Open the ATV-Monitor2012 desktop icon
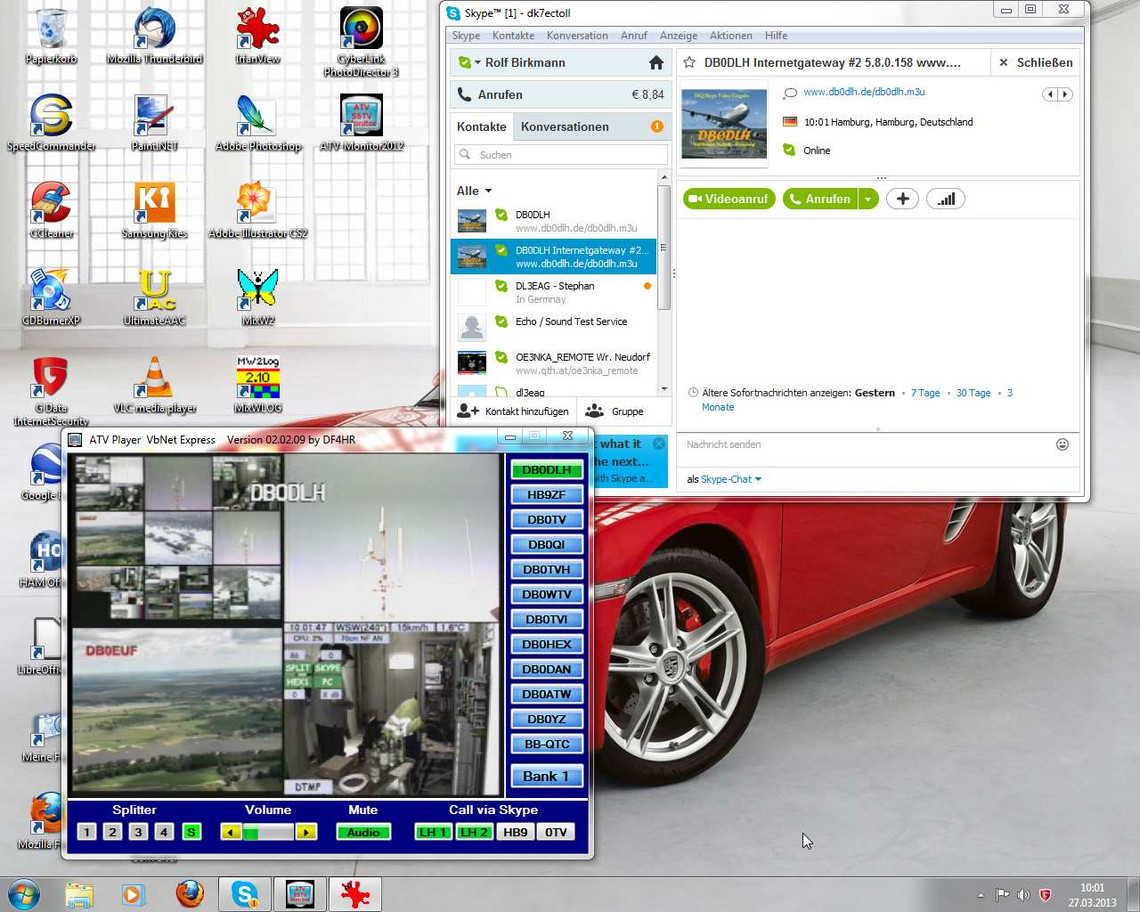The height and width of the screenshot is (912, 1140). [361, 122]
